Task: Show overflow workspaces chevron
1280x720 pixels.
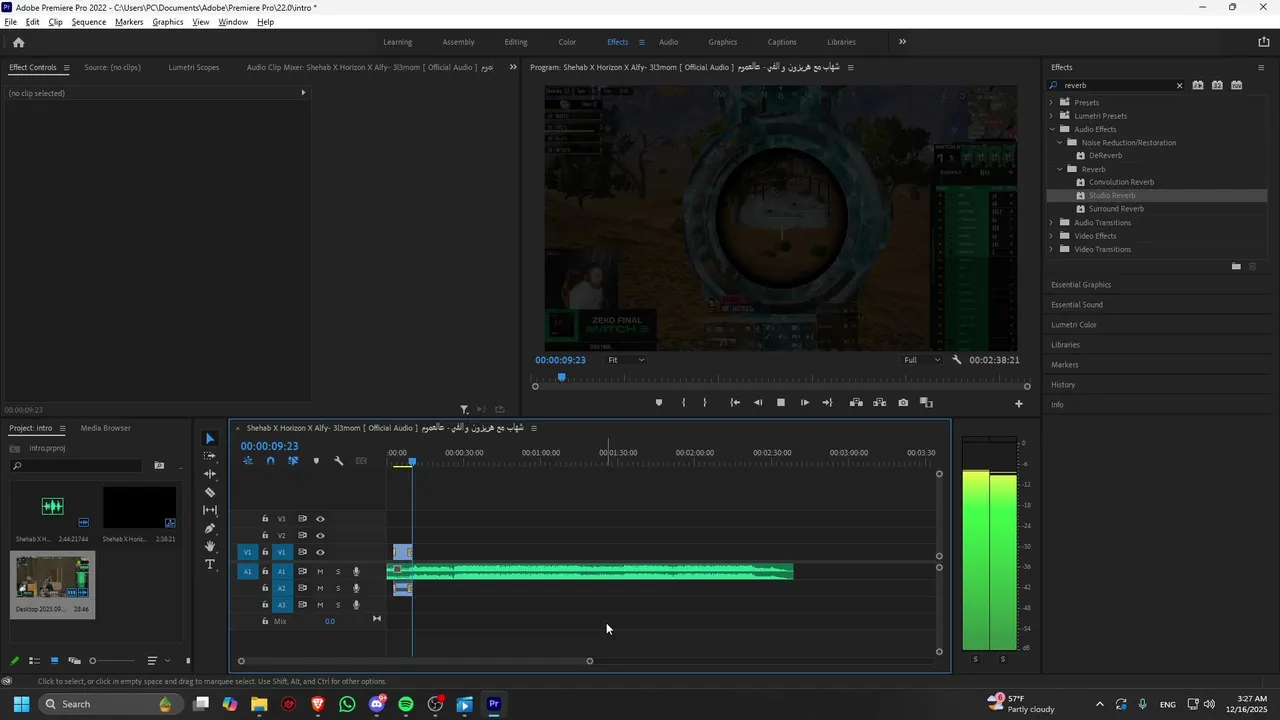Action: [x=902, y=42]
